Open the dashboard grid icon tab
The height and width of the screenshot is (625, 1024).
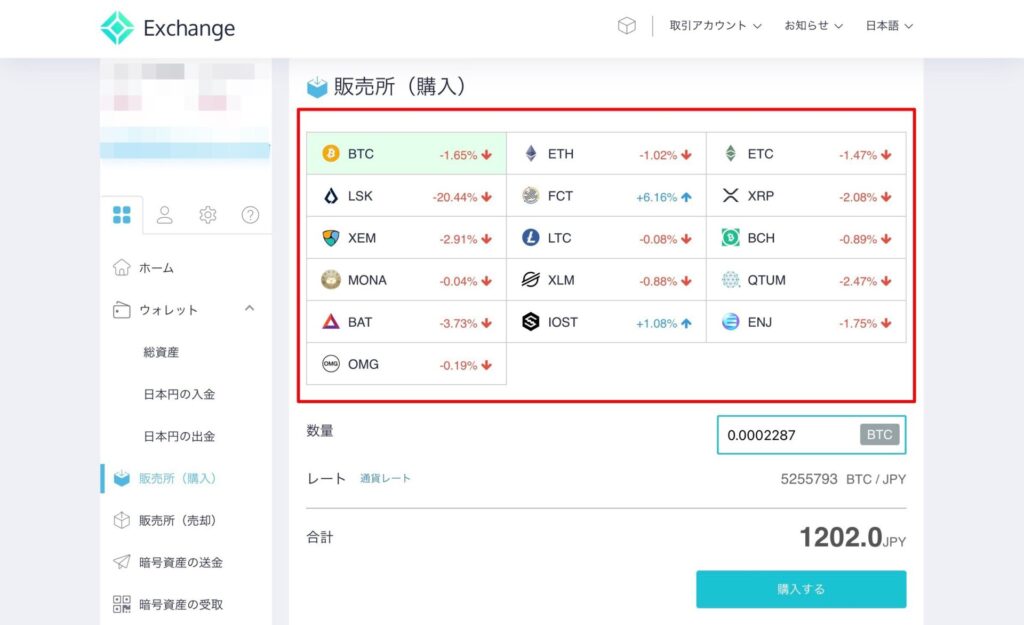(121, 215)
